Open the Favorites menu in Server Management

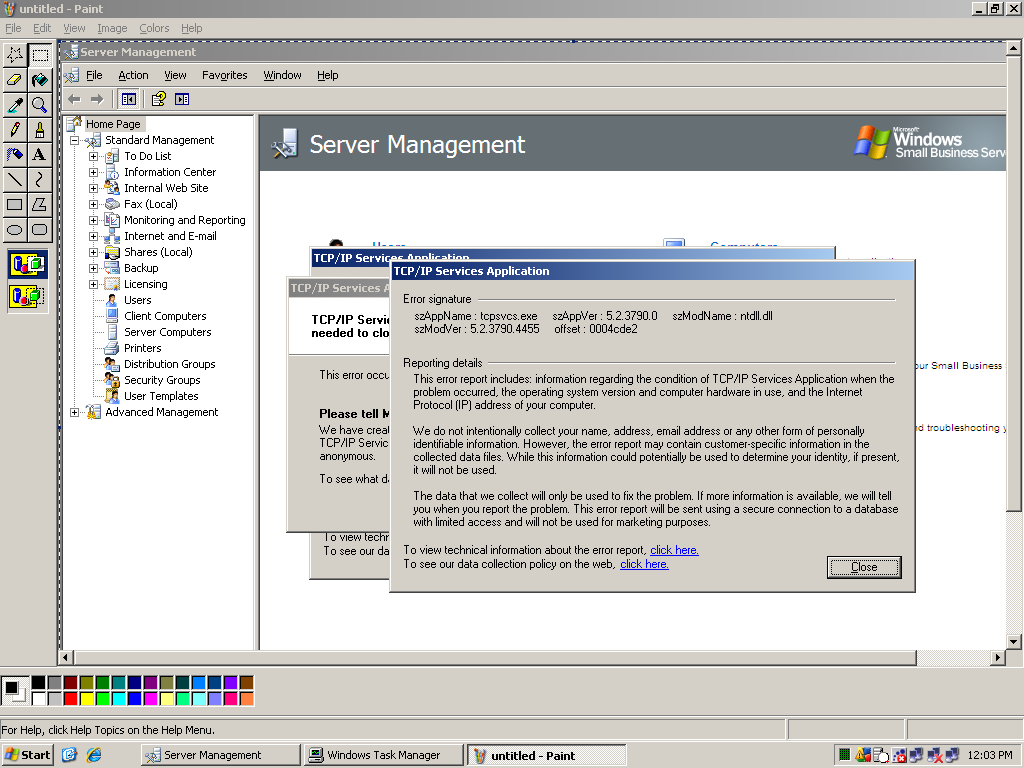point(225,75)
